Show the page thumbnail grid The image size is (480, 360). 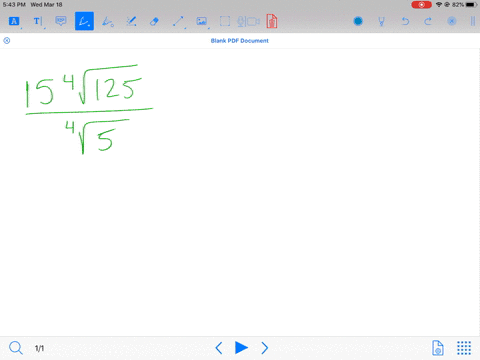[x=464, y=348]
